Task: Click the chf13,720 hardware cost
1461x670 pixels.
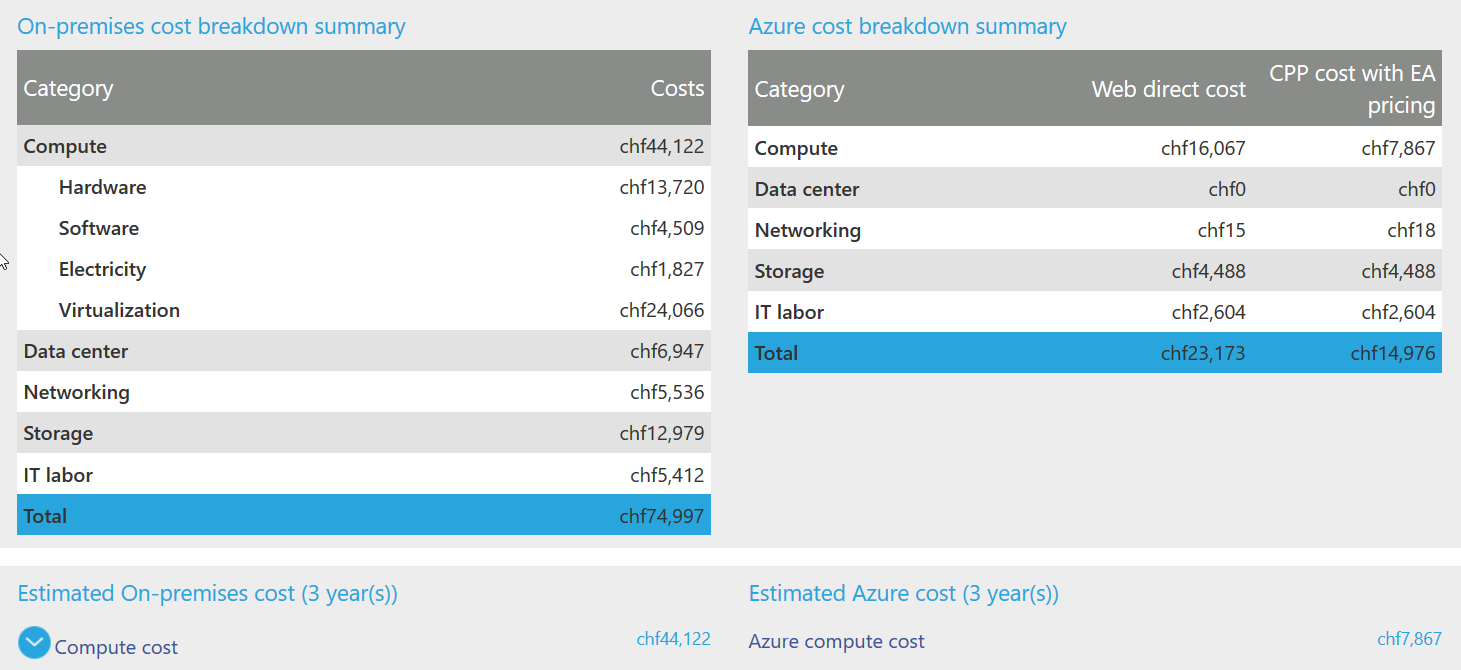Action: [x=662, y=187]
